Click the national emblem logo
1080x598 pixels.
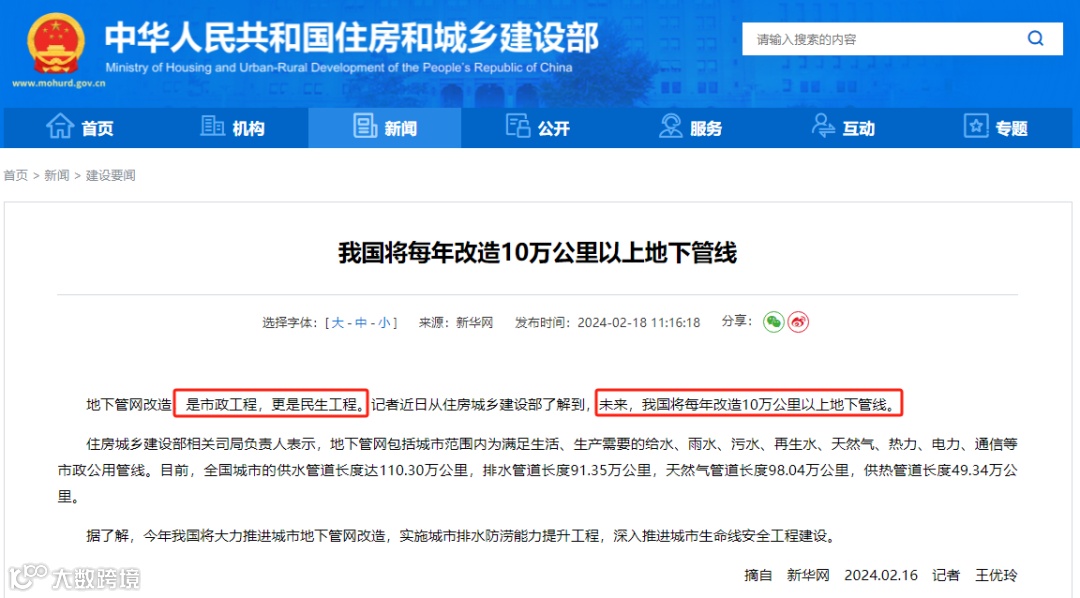56,44
